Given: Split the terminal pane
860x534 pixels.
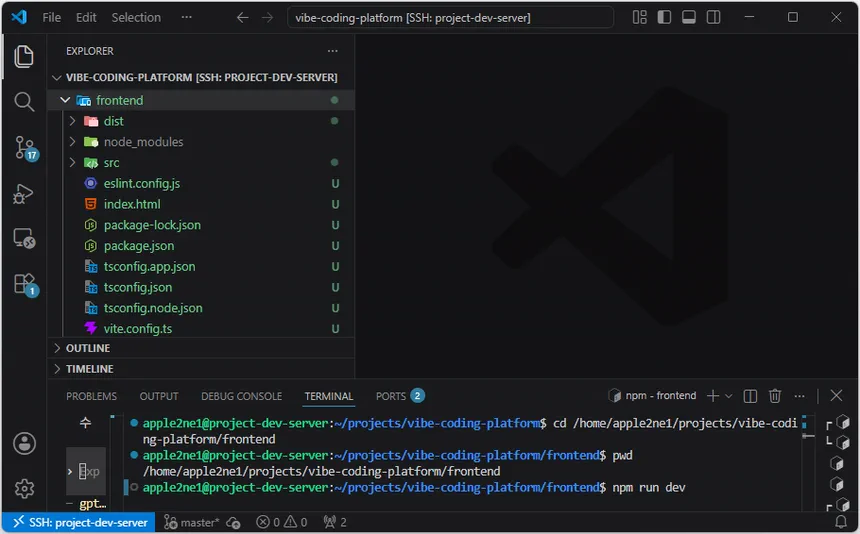Looking at the screenshot, I should coord(750,396).
